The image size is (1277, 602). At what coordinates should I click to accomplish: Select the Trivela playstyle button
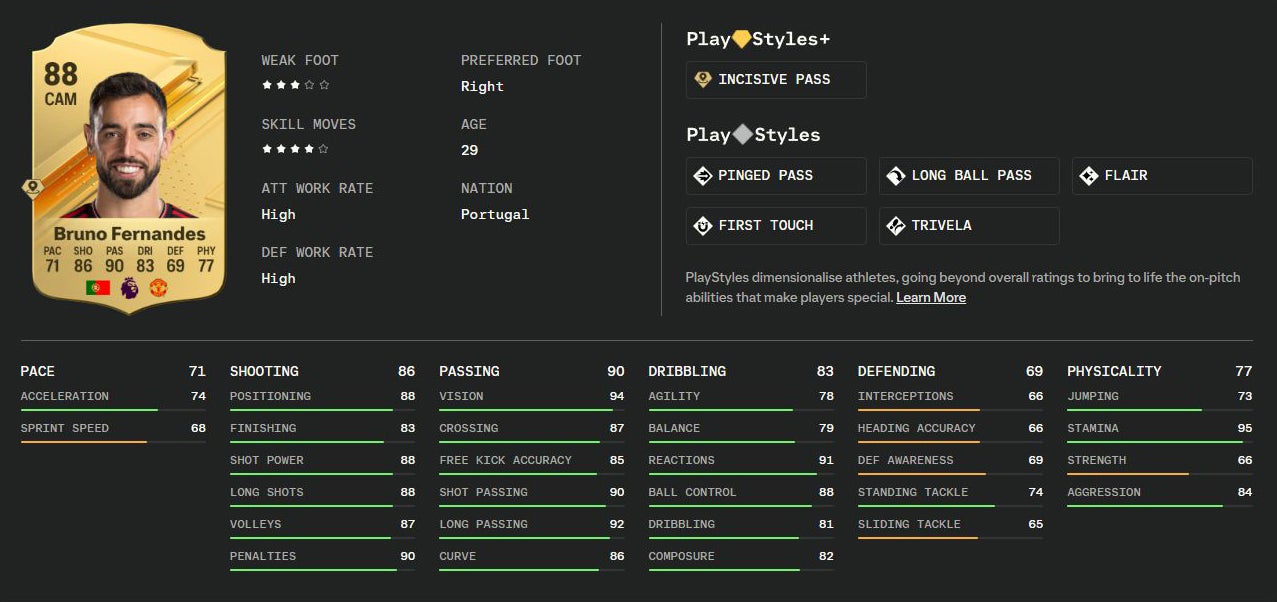click(x=968, y=226)
